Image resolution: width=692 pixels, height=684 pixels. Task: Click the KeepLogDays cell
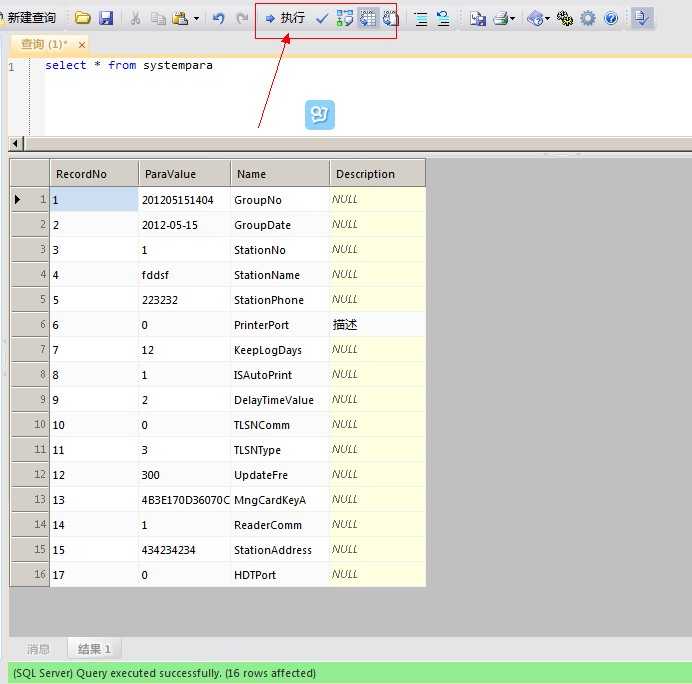click(280, 350)
